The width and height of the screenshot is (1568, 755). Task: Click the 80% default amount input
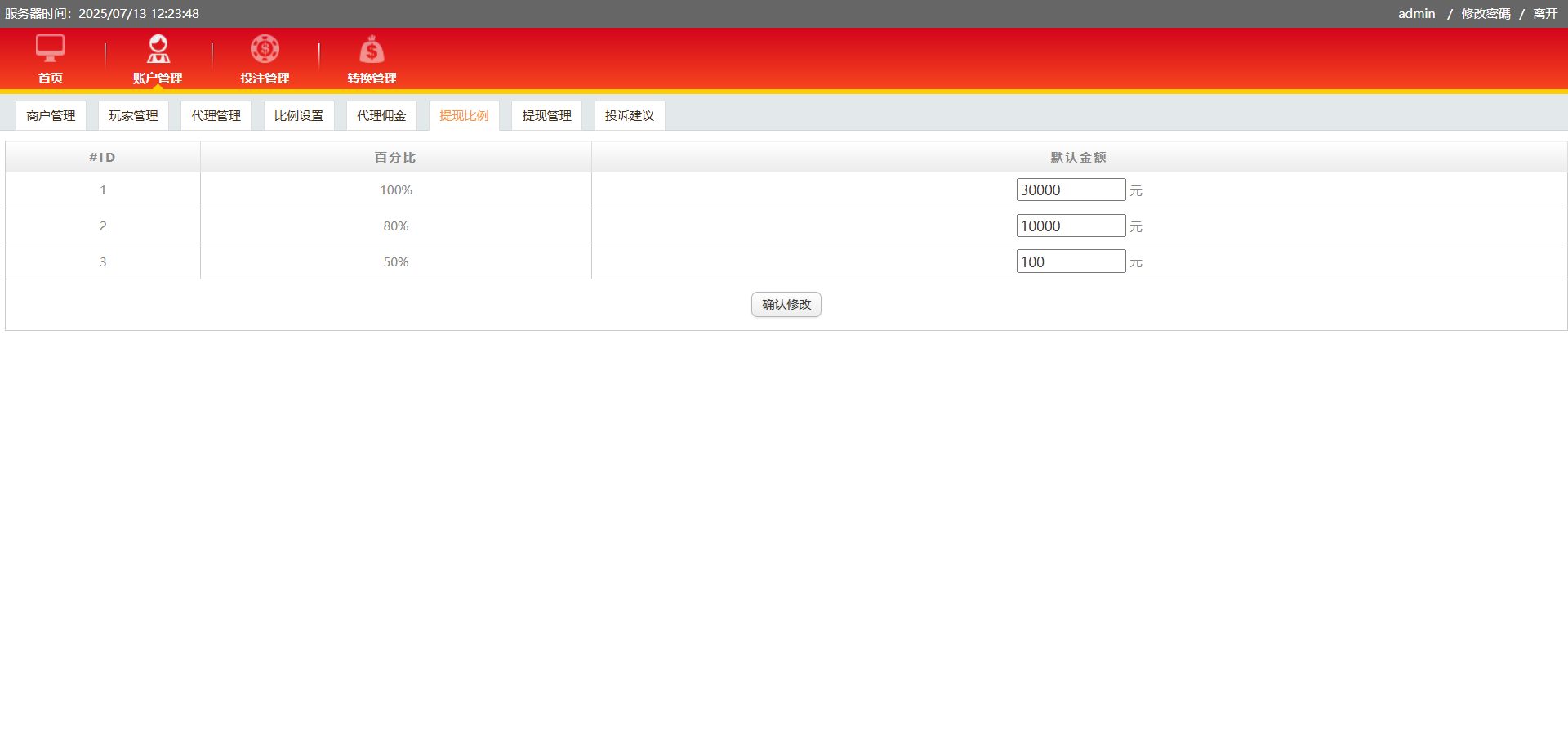click(1070, 226)
